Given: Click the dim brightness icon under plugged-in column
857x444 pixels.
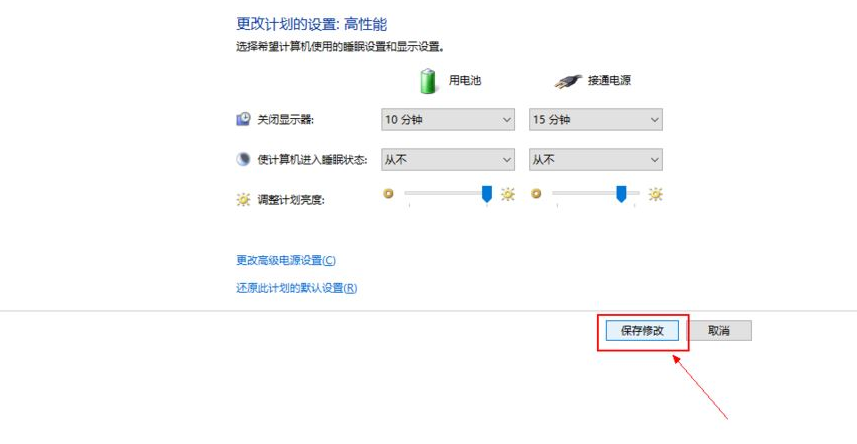Looking at the screenshot, I should [536, 194].
